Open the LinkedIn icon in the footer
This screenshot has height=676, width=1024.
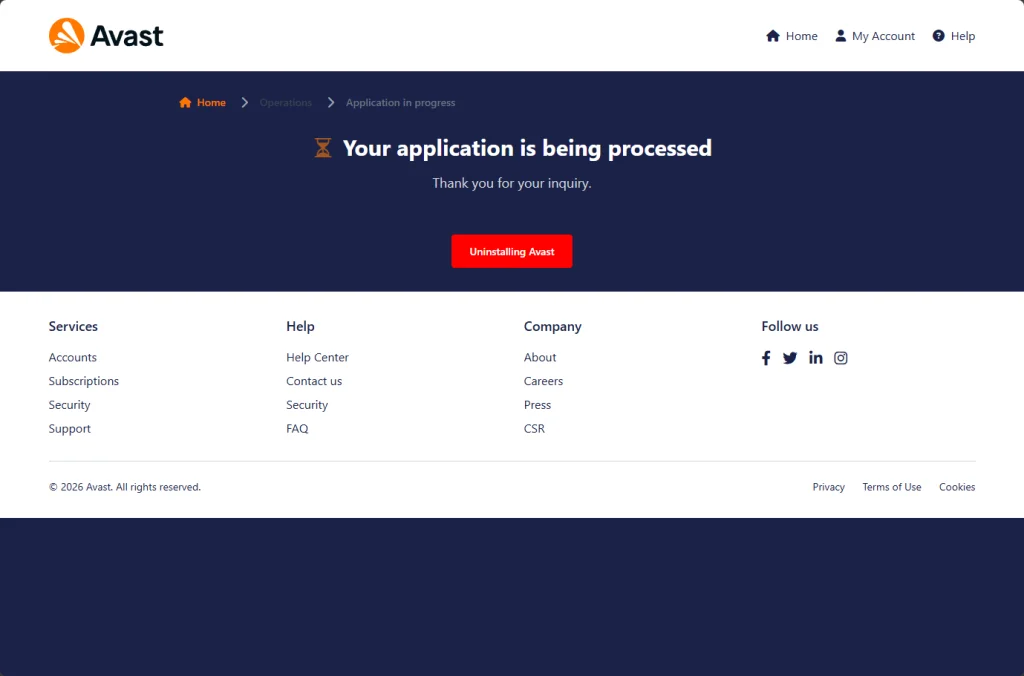(816, 357)
